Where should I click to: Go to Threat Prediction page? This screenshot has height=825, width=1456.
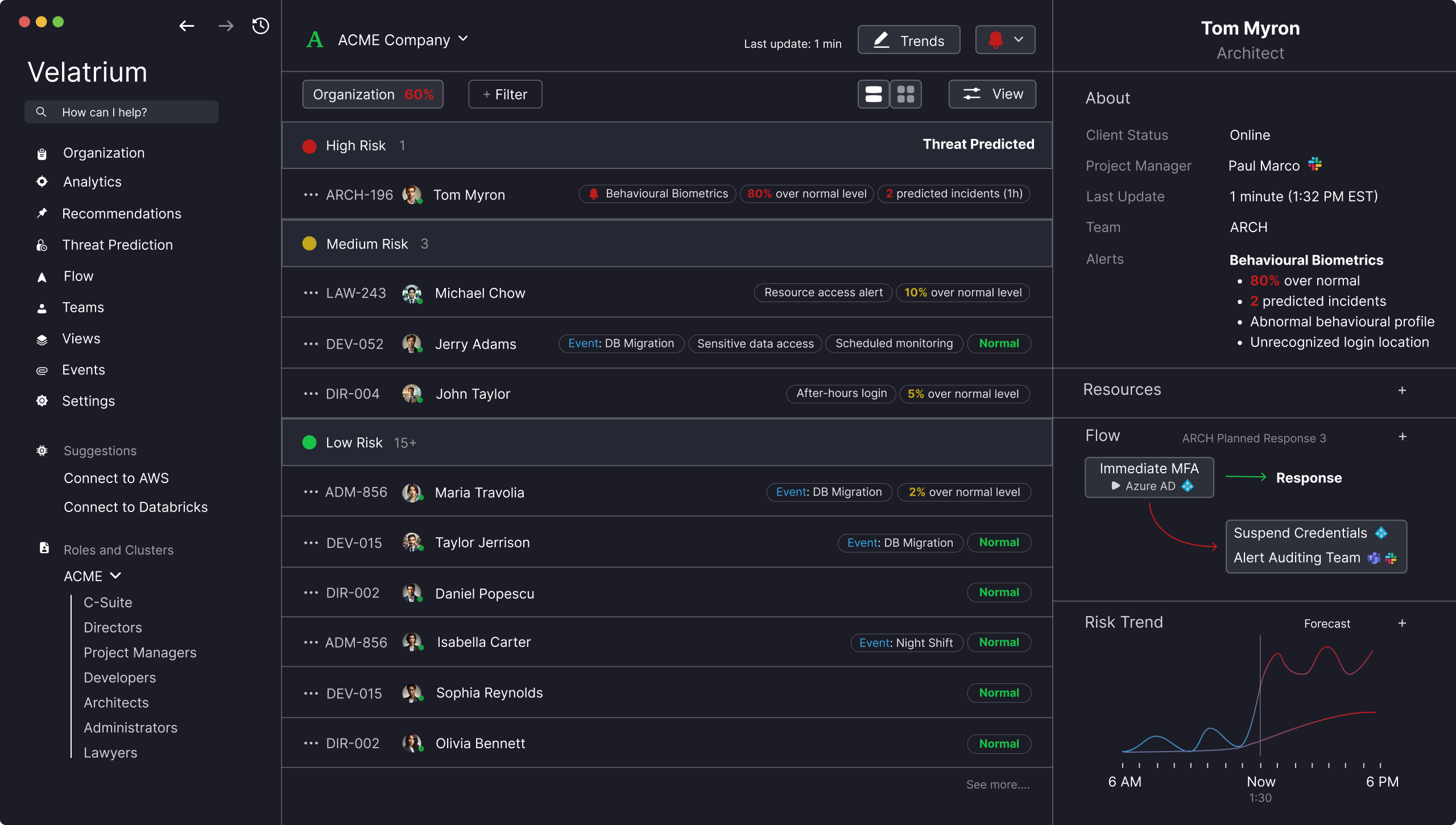(117, 245)
